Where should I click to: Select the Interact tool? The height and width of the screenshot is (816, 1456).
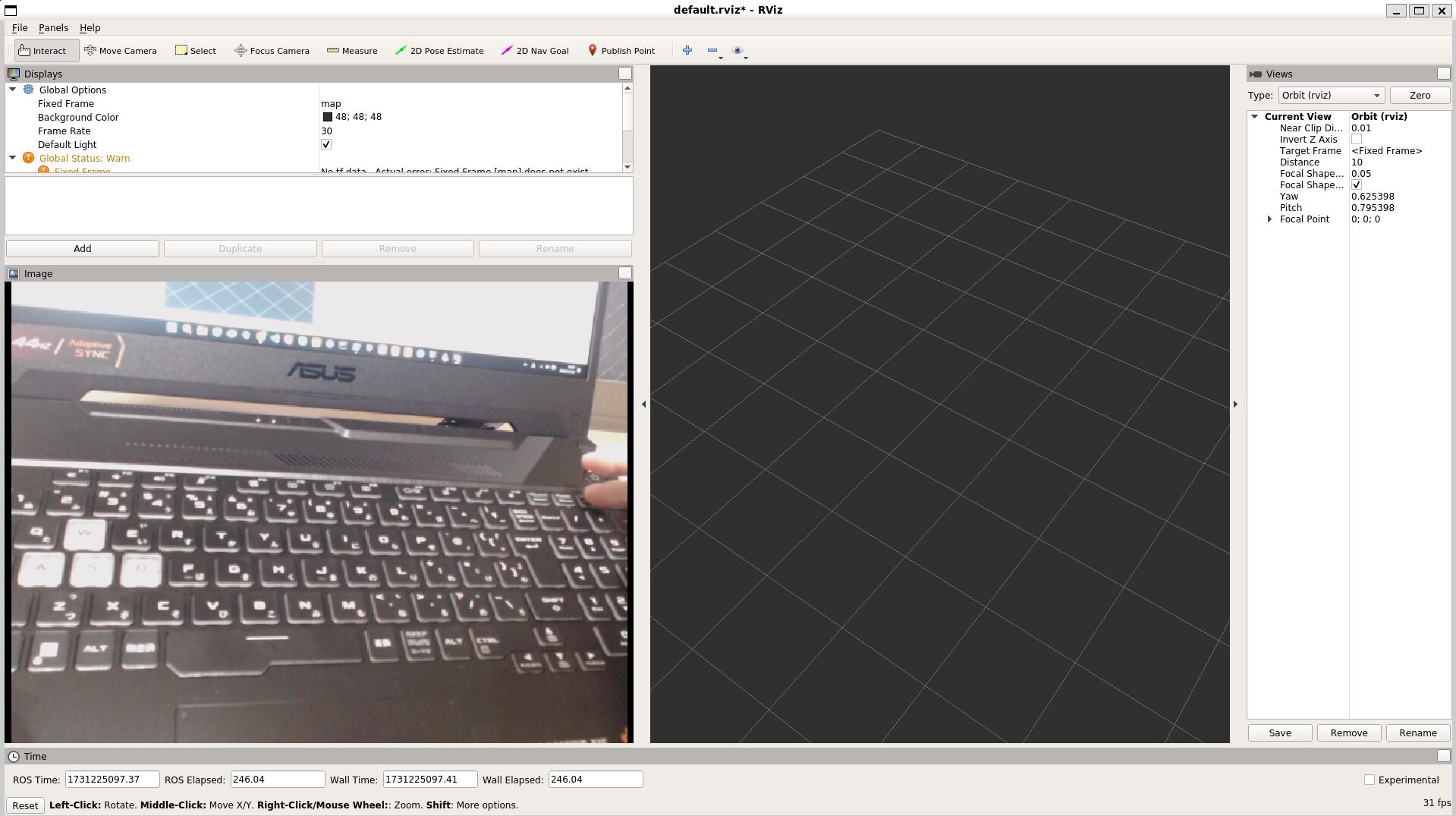click(x=46, y=50)
